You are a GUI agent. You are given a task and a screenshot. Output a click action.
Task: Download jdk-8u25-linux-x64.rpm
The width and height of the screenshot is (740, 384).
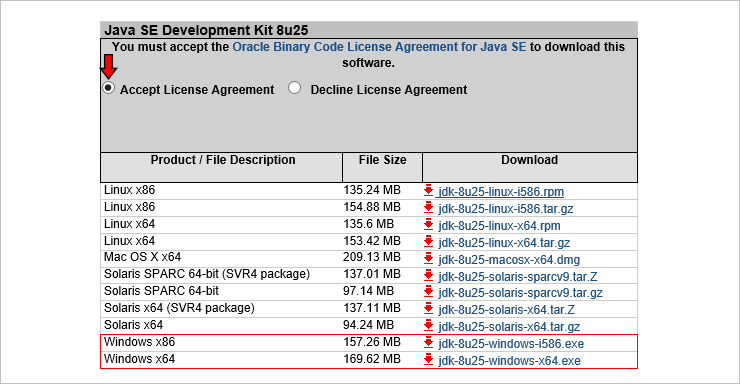click(499, 226)
